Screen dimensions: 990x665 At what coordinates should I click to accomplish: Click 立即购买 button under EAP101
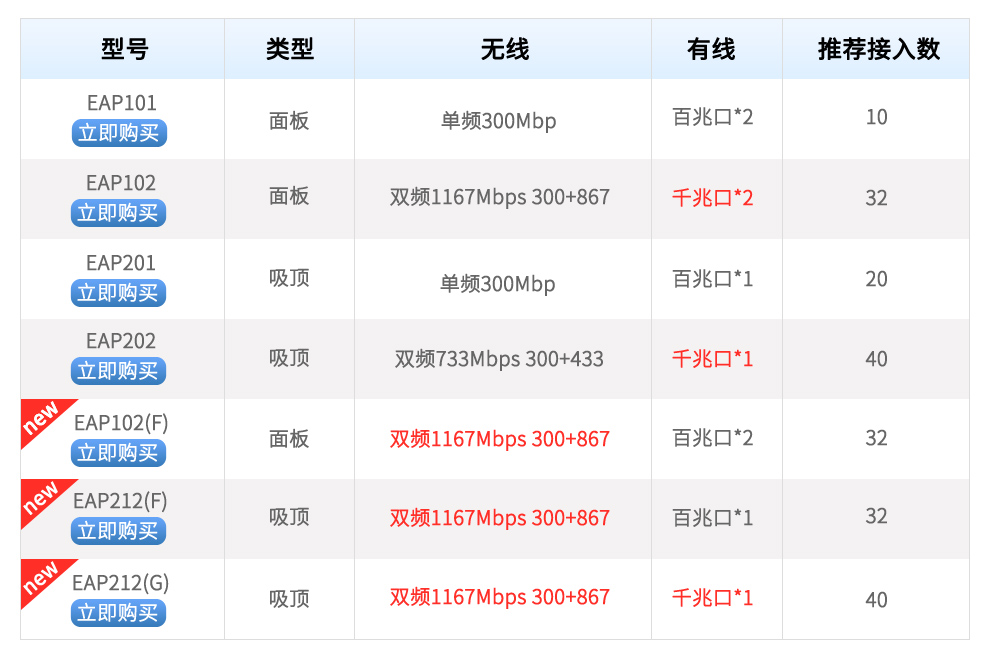119,133
